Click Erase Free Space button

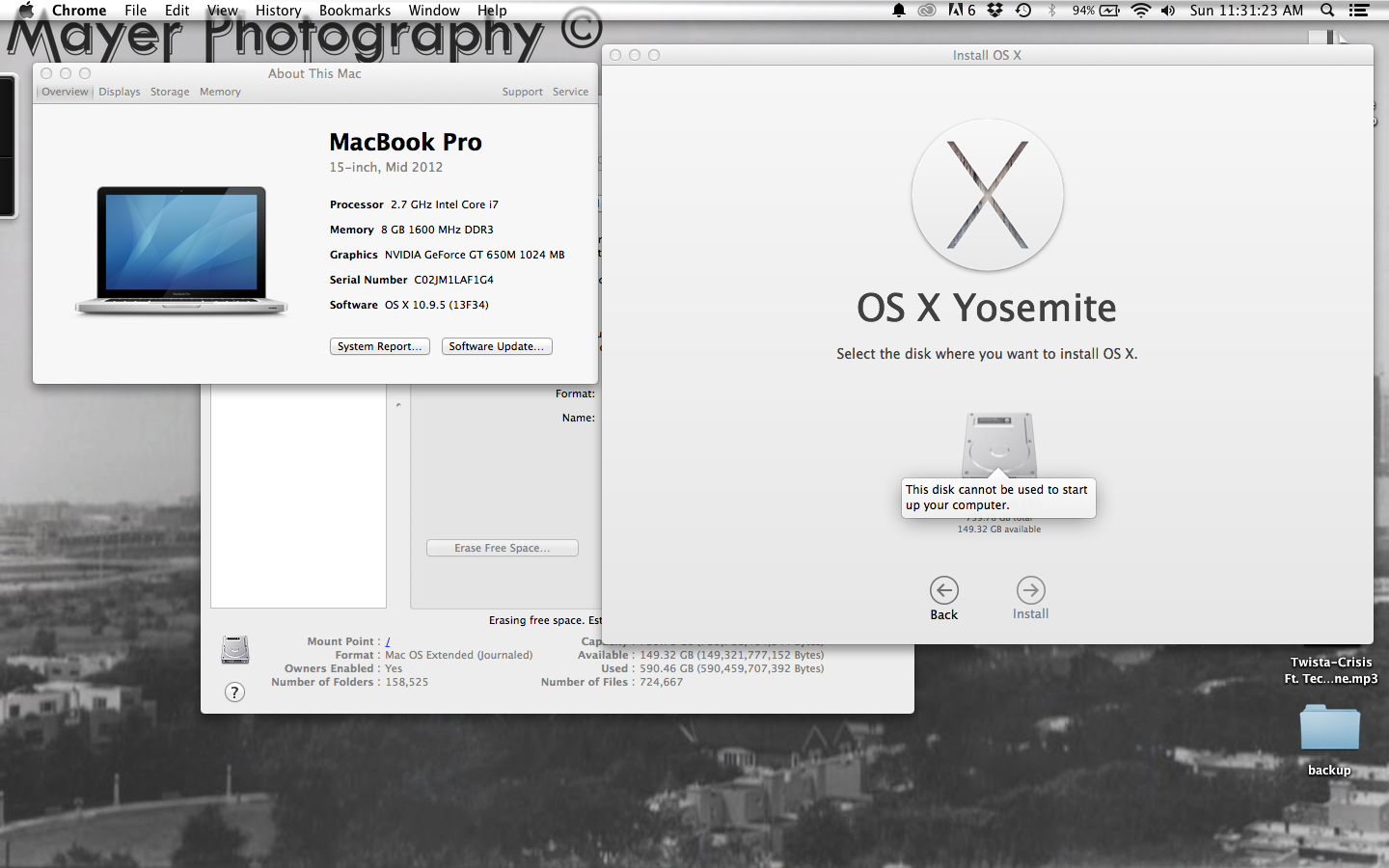503,548
